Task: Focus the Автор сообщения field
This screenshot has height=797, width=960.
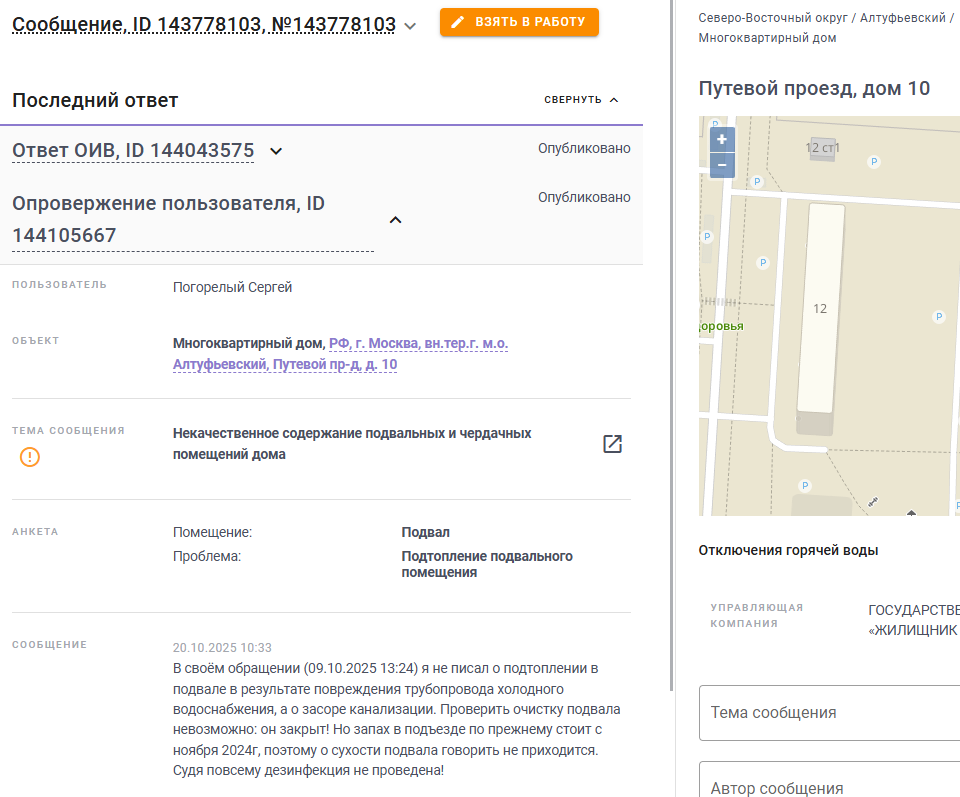Action: (x=829, y=787)
